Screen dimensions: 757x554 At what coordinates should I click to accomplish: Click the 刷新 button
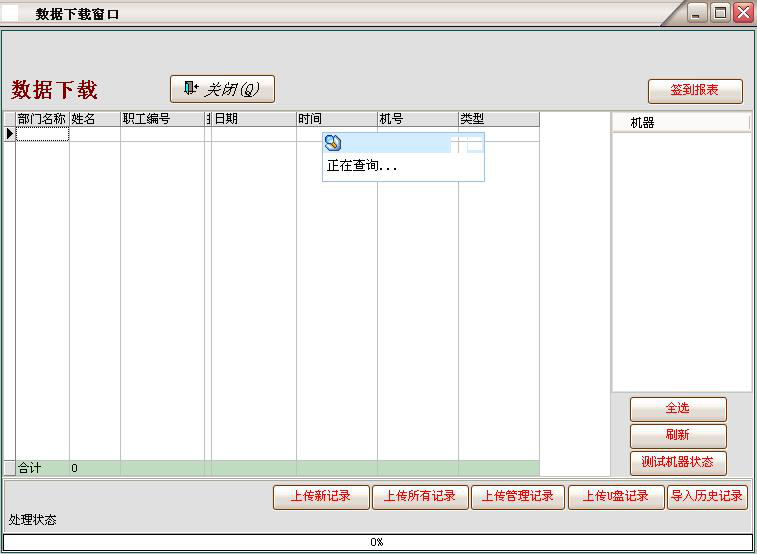[x=678, y=436]
